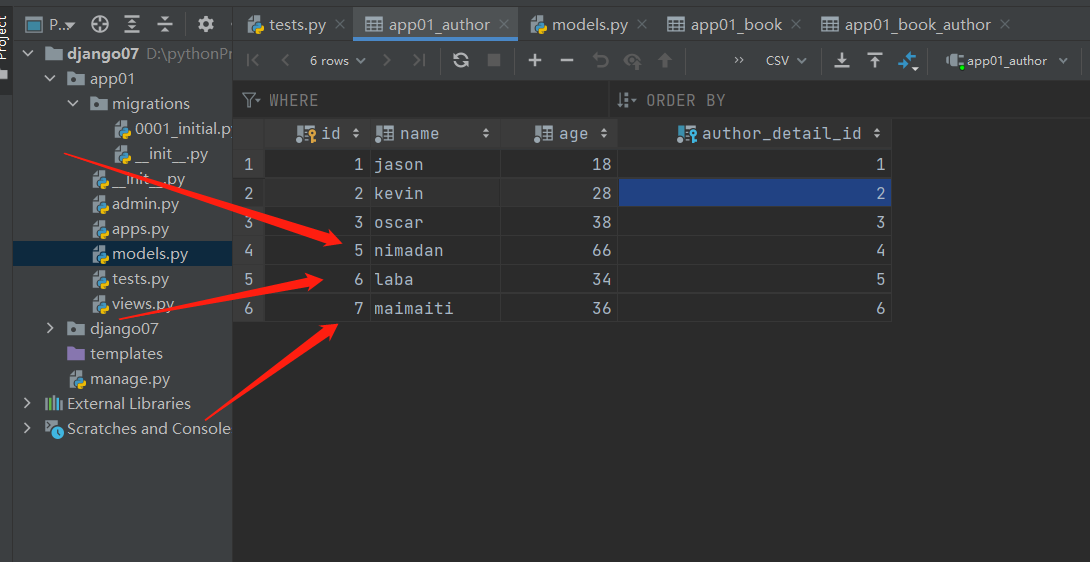Close the models.py tab
1090x562 pixels.
642,24
